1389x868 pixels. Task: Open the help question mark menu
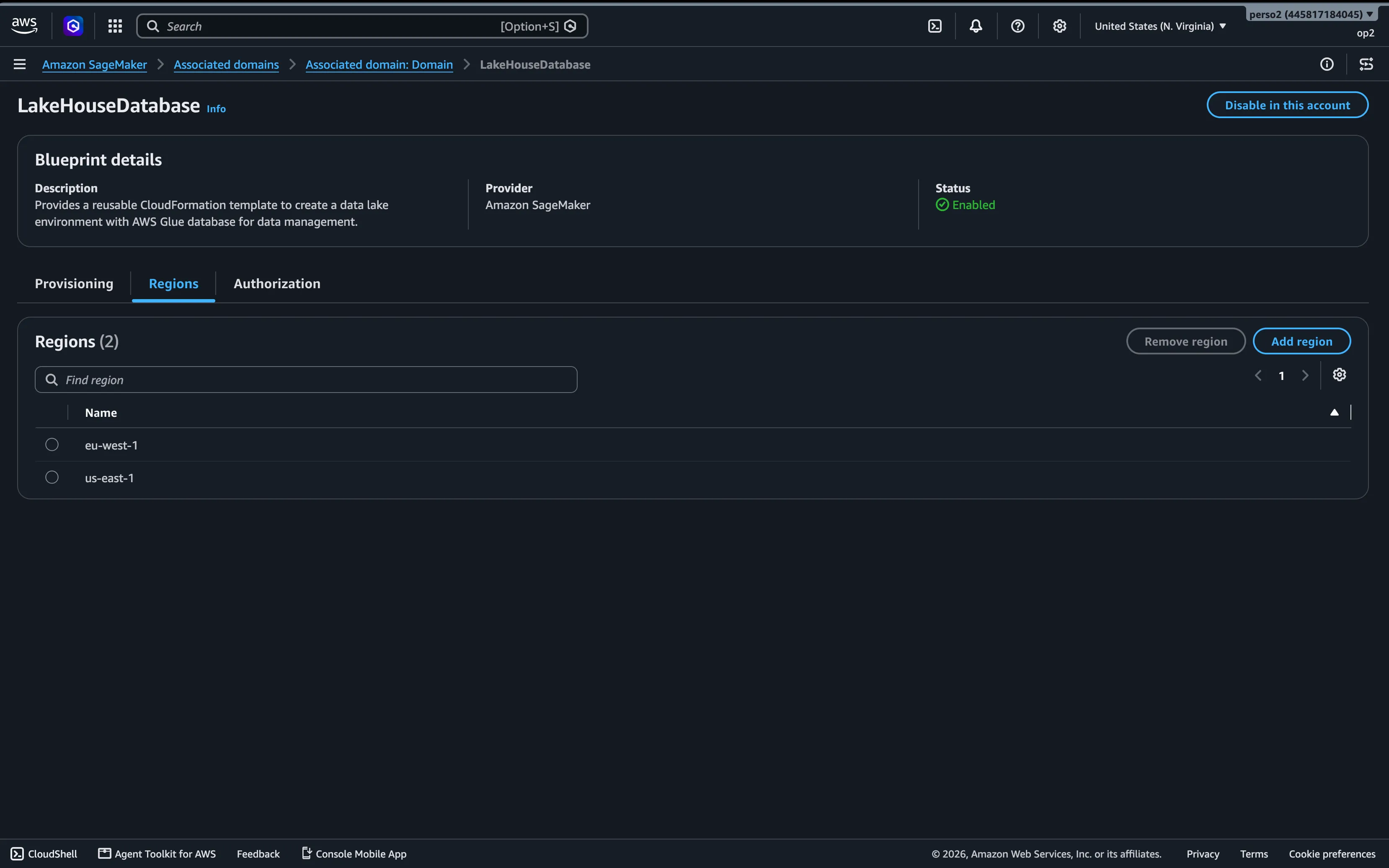[1017, 26]
